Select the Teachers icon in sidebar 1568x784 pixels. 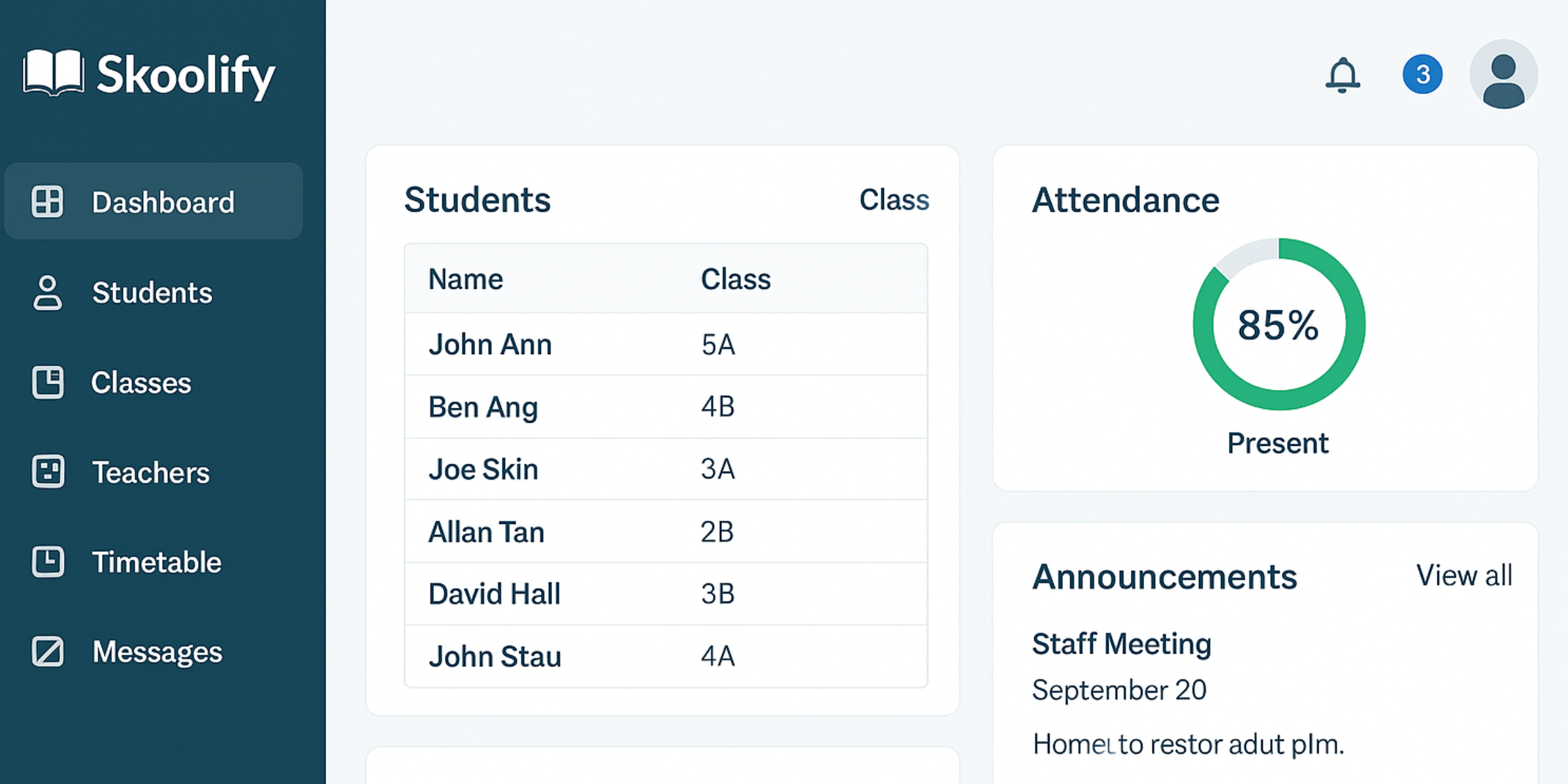pos(47,472)
